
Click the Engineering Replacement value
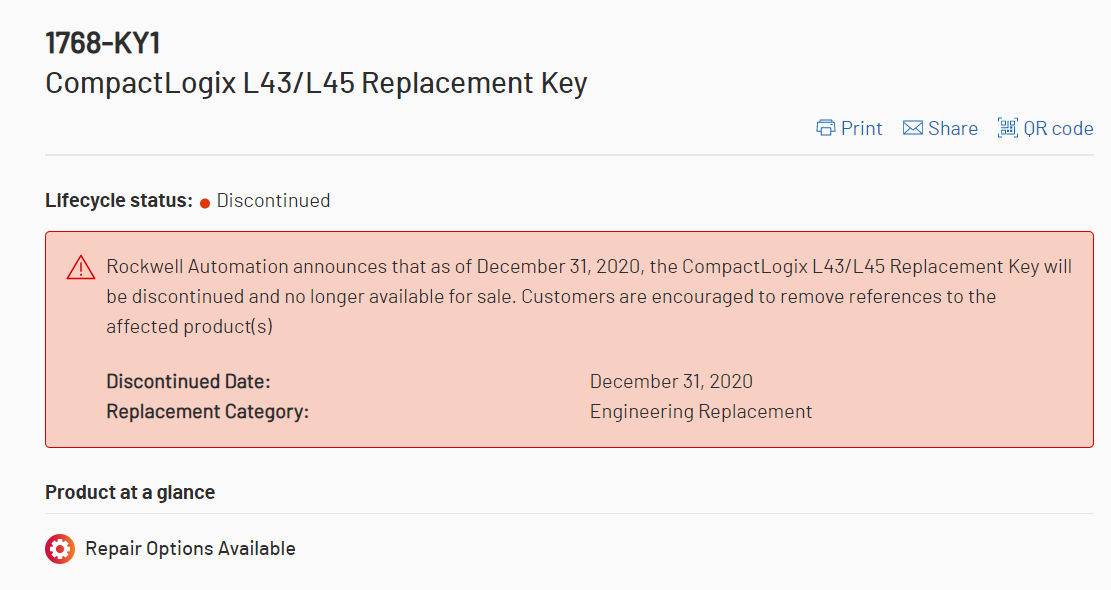[700, 411]
